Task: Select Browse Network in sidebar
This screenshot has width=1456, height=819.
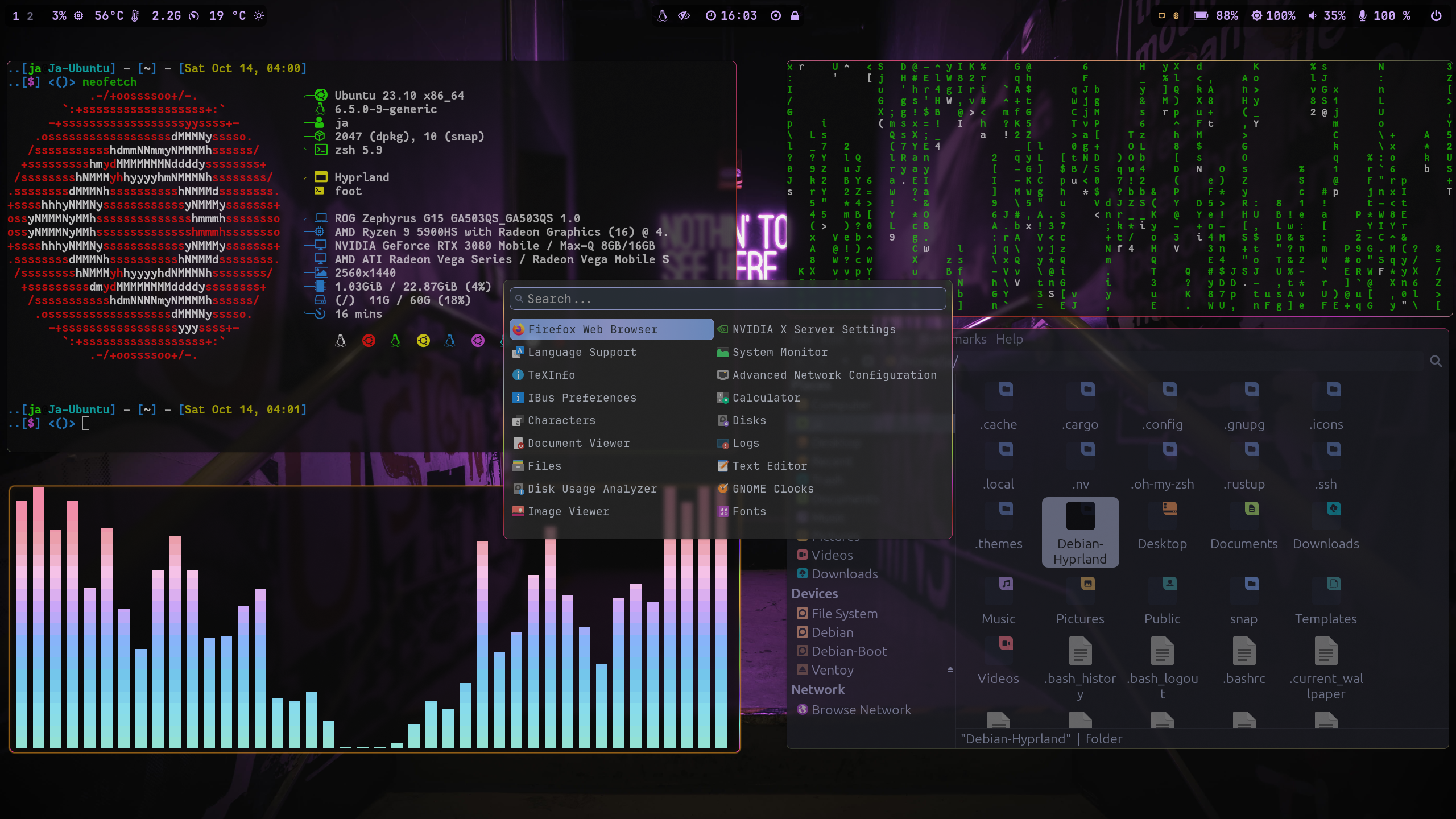Action: (861, 710)
